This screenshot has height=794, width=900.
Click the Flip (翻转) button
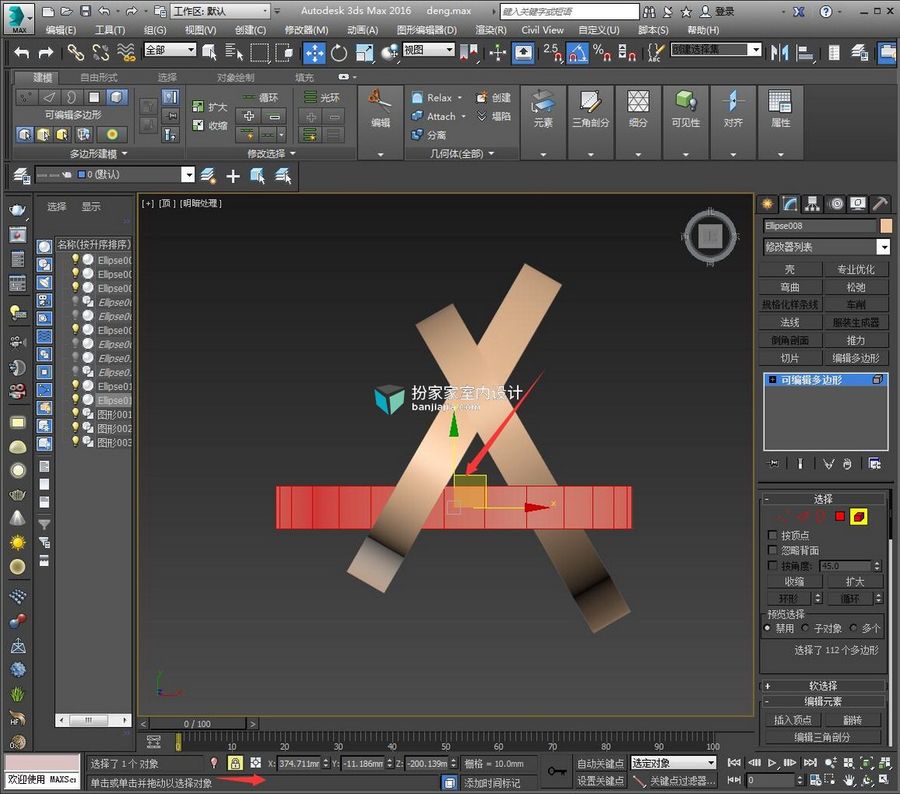pos(852,719)
